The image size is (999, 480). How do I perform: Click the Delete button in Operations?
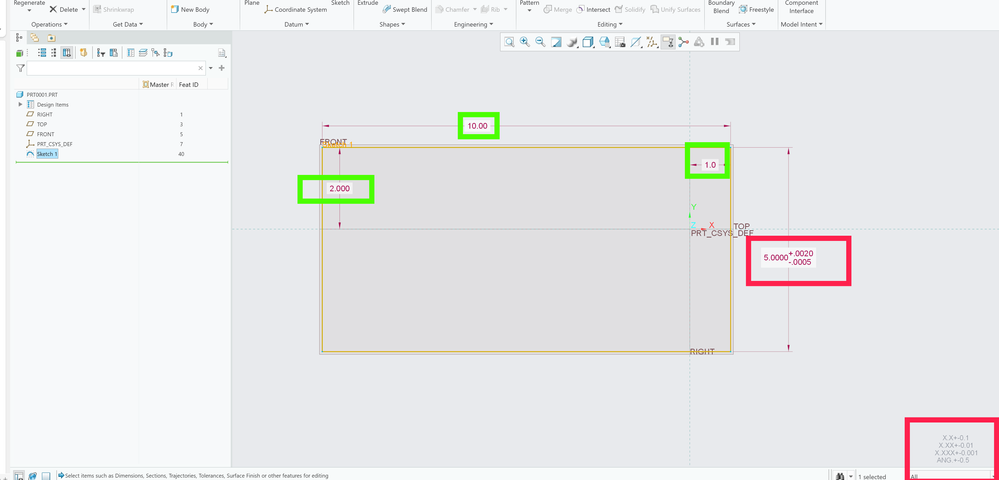[x=63, y=10]
